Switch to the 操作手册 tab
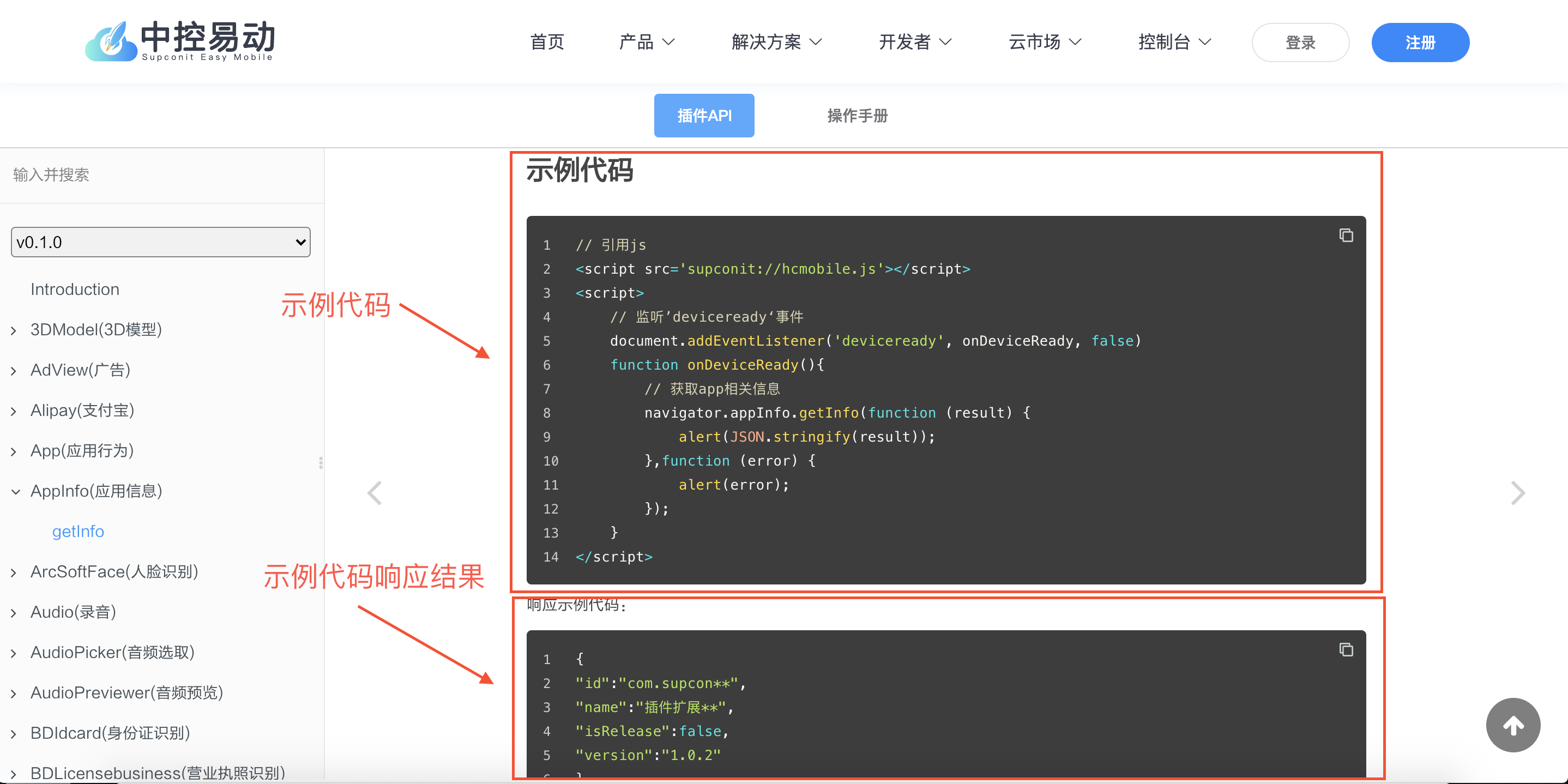The width and height of the screenshot is (1568, 784). tap(857, 116)
